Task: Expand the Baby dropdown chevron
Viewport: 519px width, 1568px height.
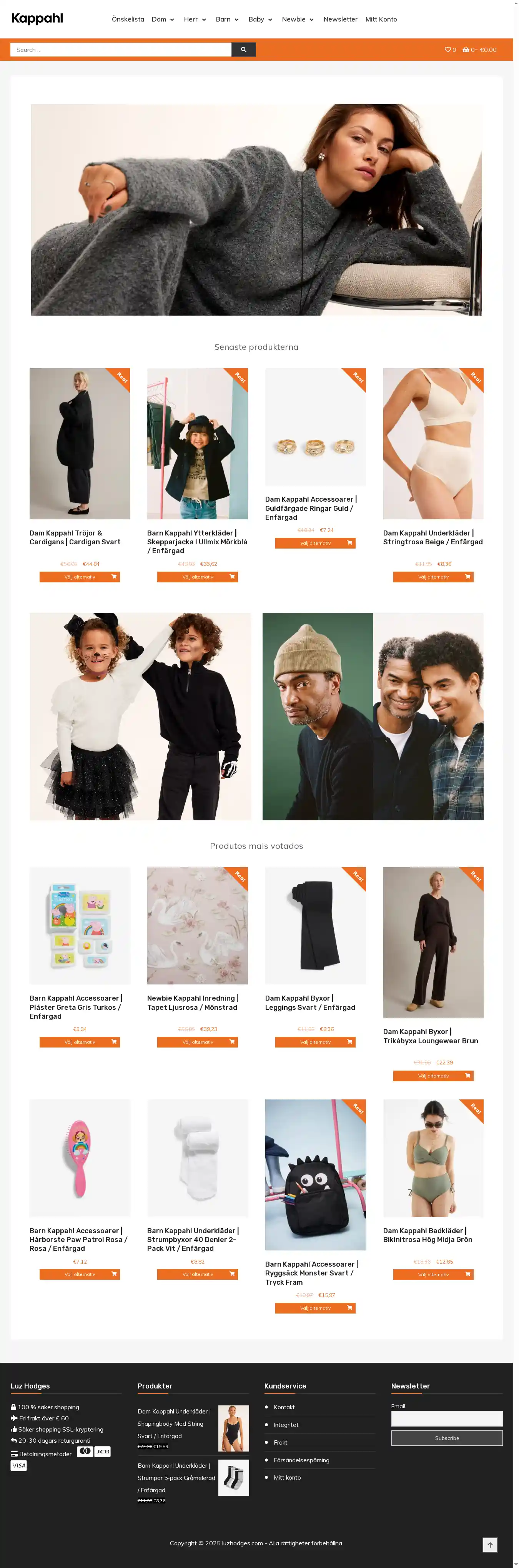Action: 270,20
